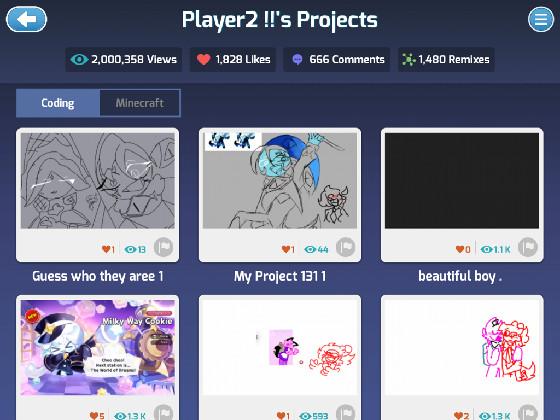Like the Guess who they aree 1 project
Viewport: 560px width, 420px height.
point(106,249)
